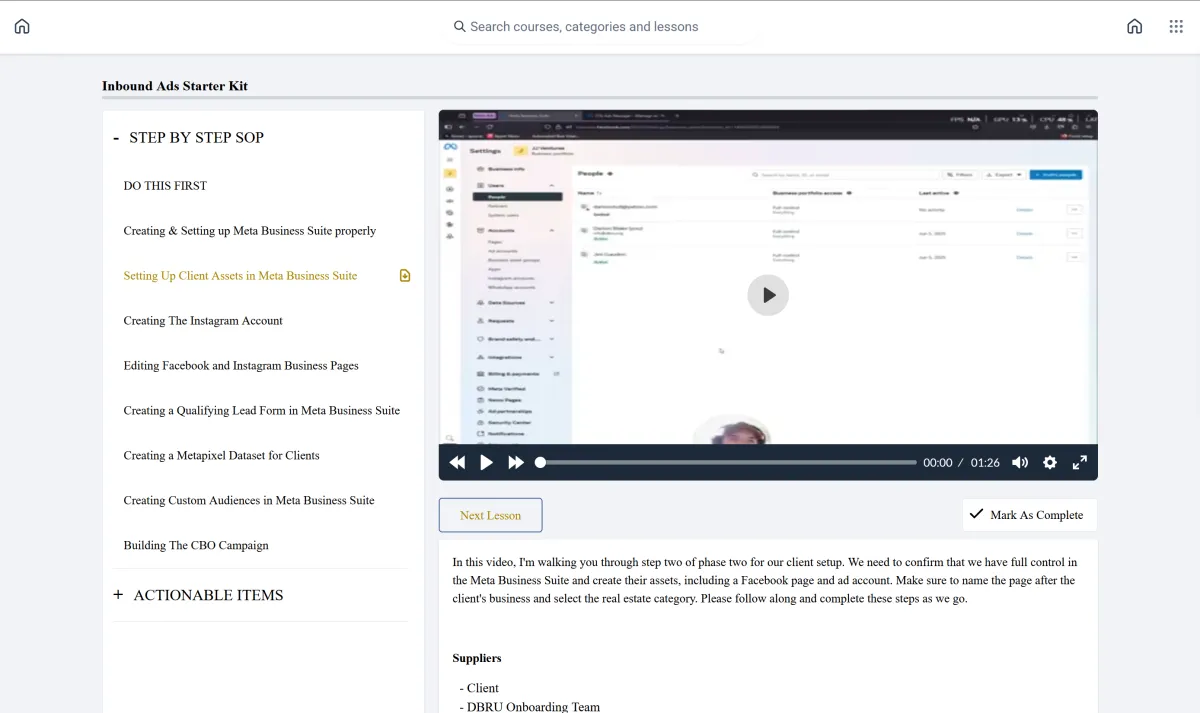Click the play icon in the control bar

(x=487, y=462)
